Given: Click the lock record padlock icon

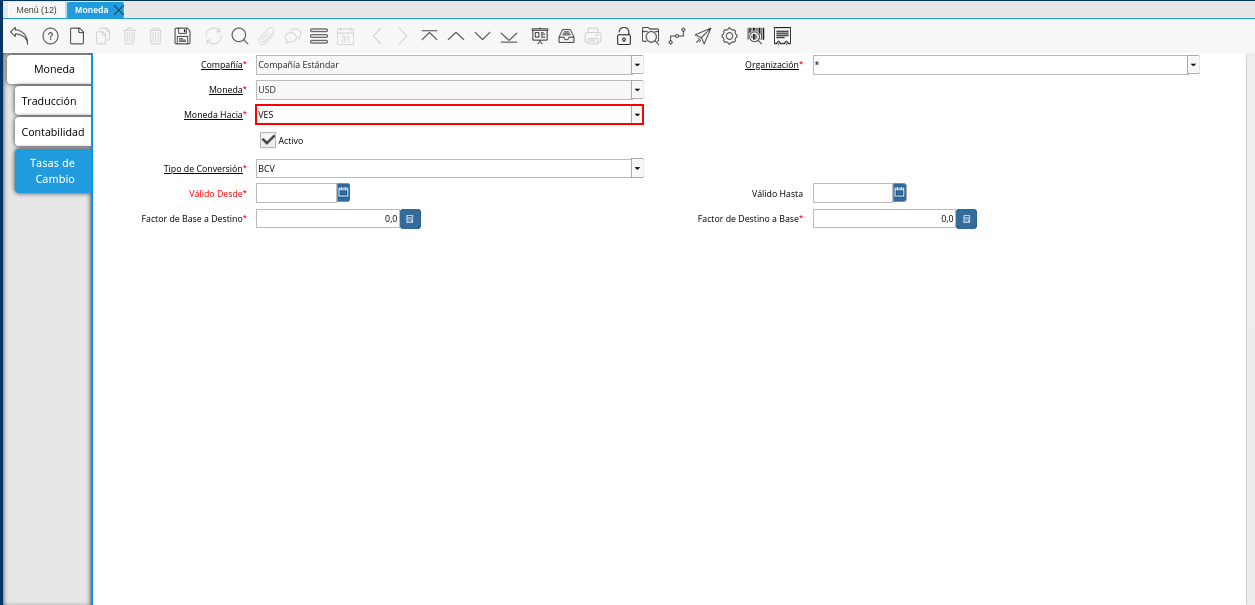Looking at the screenshot, I should [x=624, y=36].
